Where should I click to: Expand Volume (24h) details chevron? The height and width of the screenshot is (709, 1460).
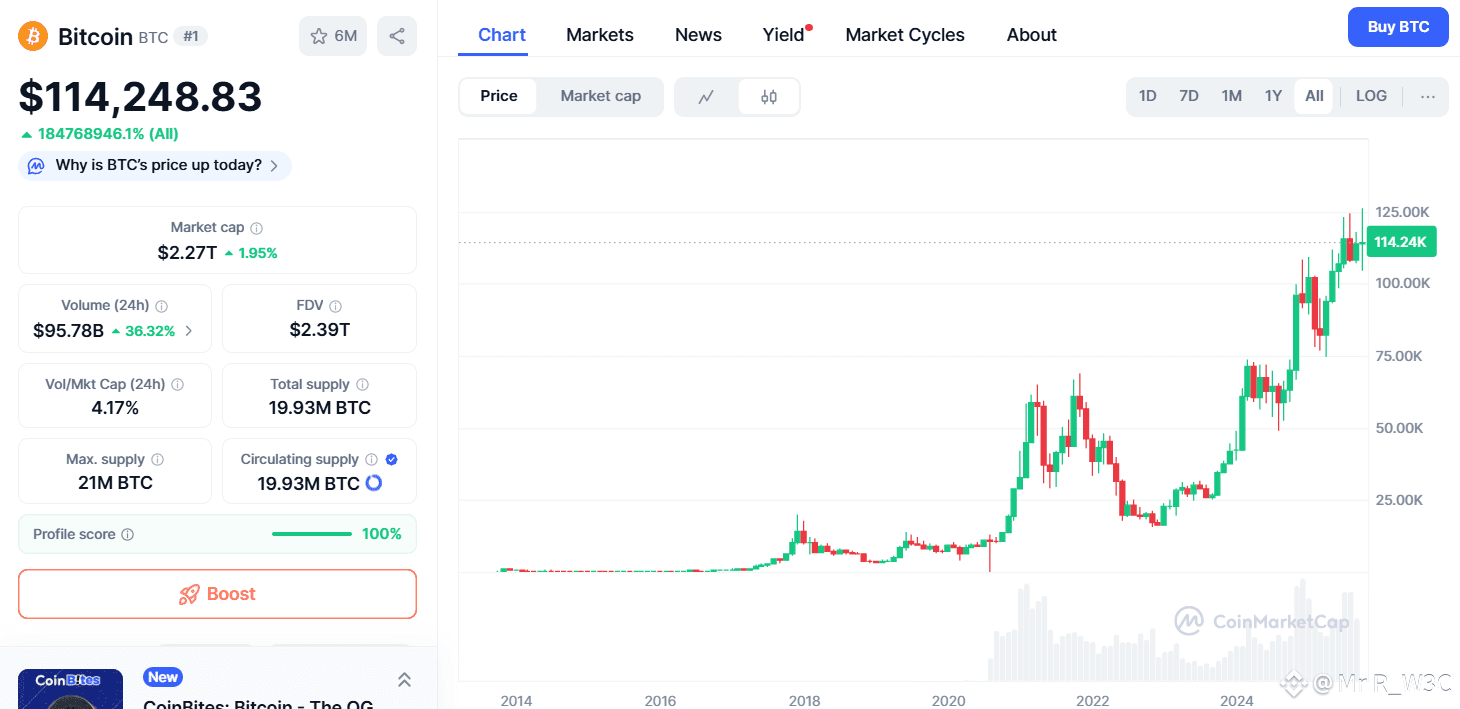click(x=189, y=330)
